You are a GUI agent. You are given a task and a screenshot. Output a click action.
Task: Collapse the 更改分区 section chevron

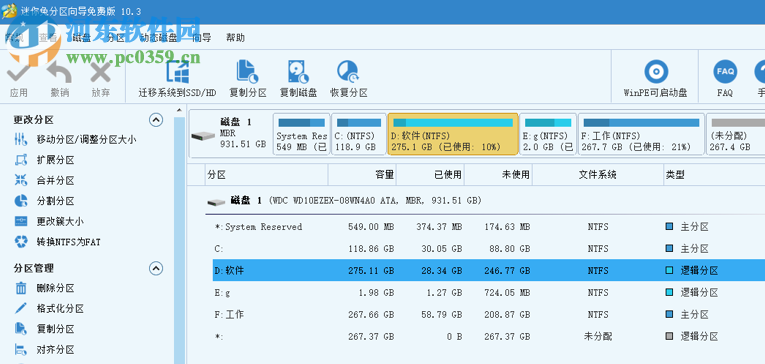pos(156,120)
